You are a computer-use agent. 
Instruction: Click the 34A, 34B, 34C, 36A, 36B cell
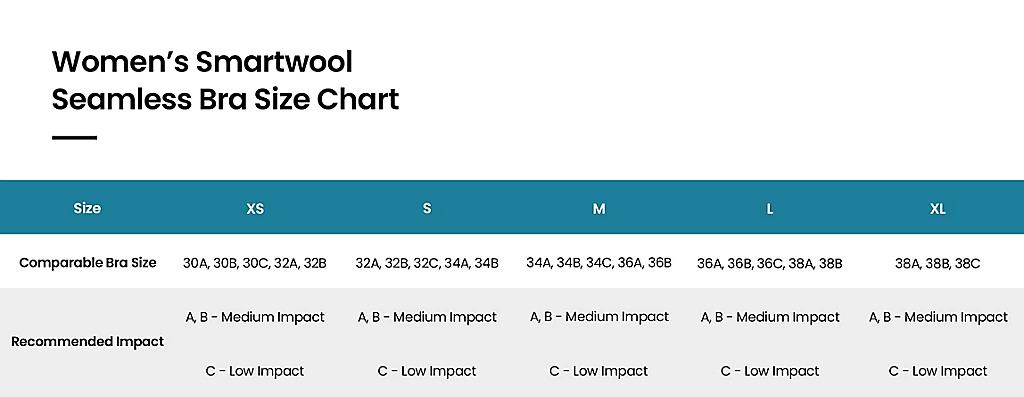[x=599, y=262]
